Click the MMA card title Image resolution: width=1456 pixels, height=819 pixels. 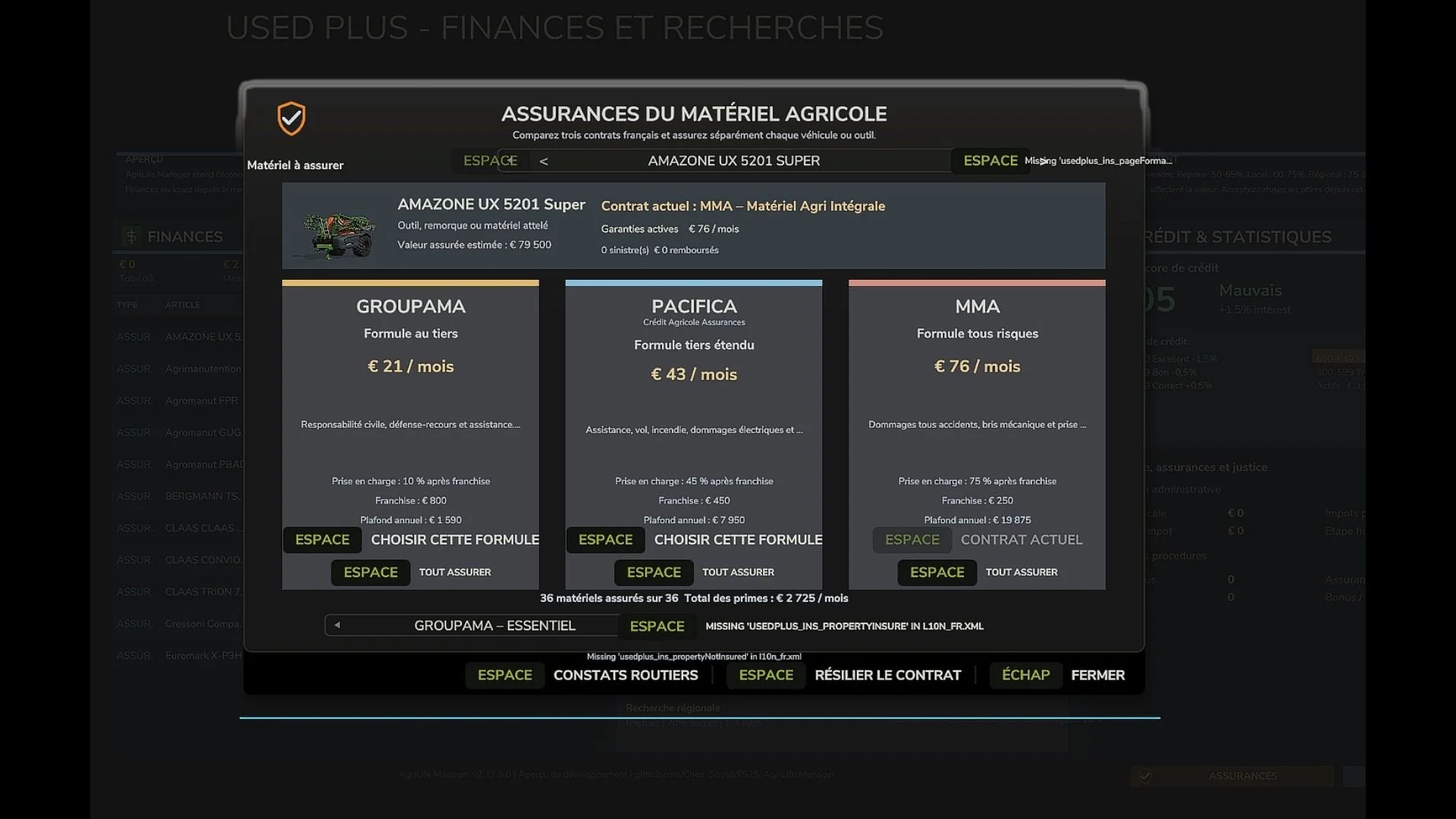(977, 306)
